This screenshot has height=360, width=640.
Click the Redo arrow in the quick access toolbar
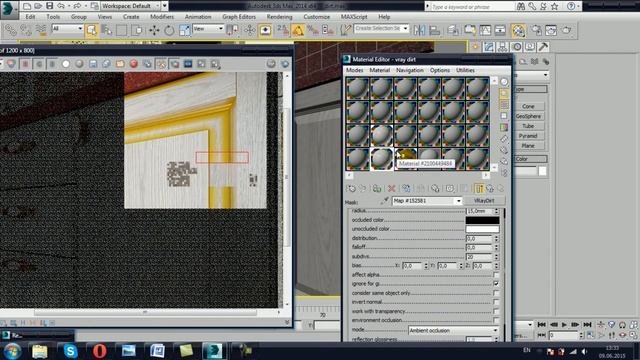(x=77, y=6)
